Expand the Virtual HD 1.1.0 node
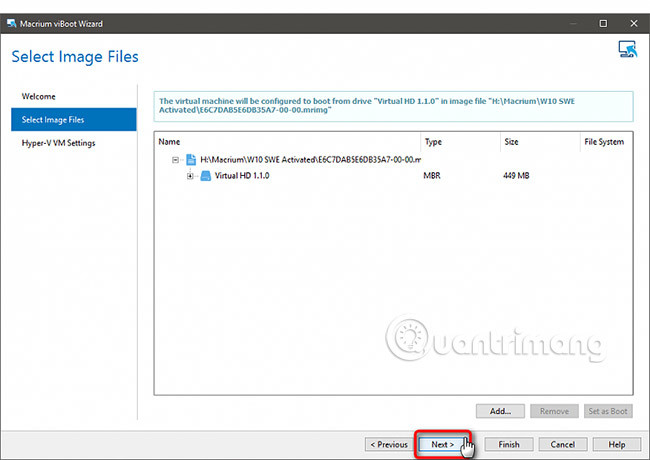 tap(190, 176)
